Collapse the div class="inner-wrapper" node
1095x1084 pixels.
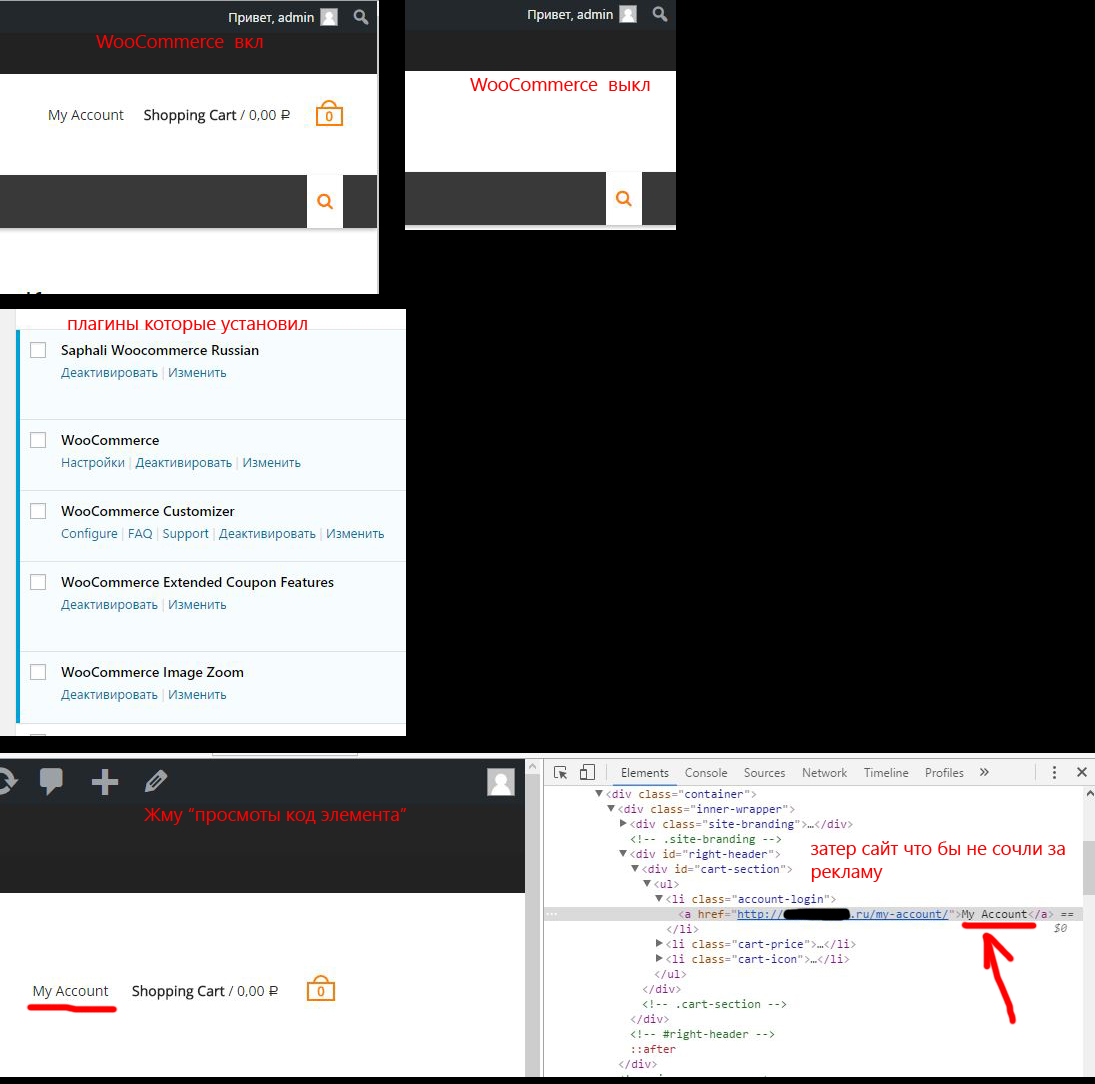(x=611, y=809)
